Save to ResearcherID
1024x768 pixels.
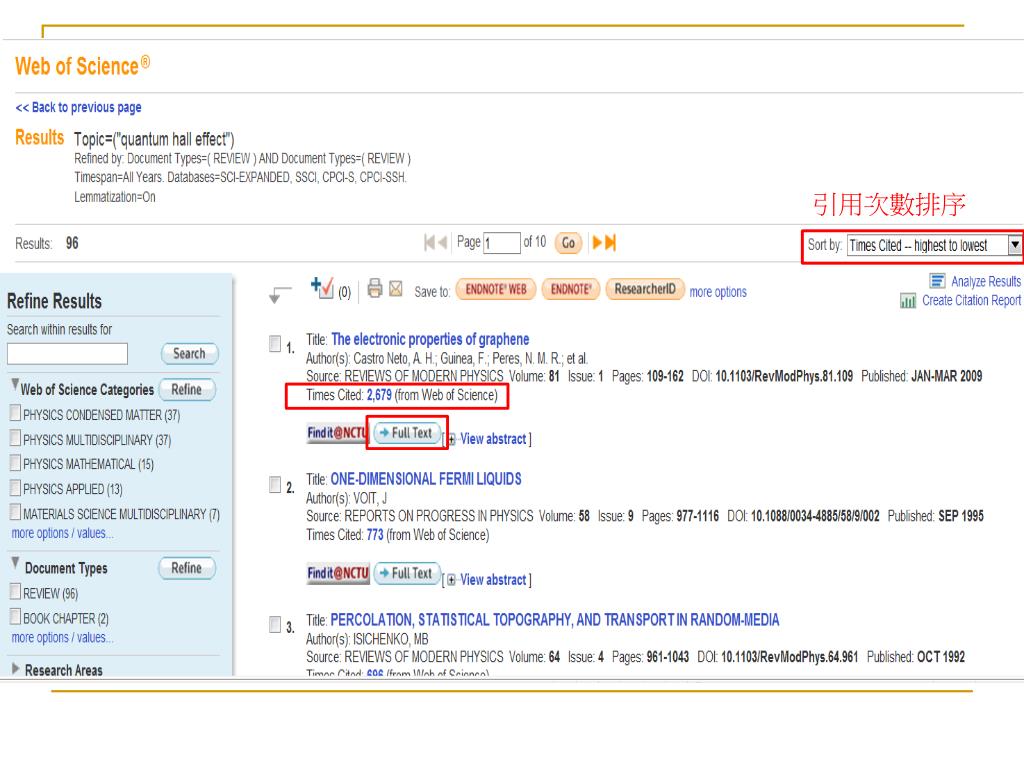pos(645,289)
